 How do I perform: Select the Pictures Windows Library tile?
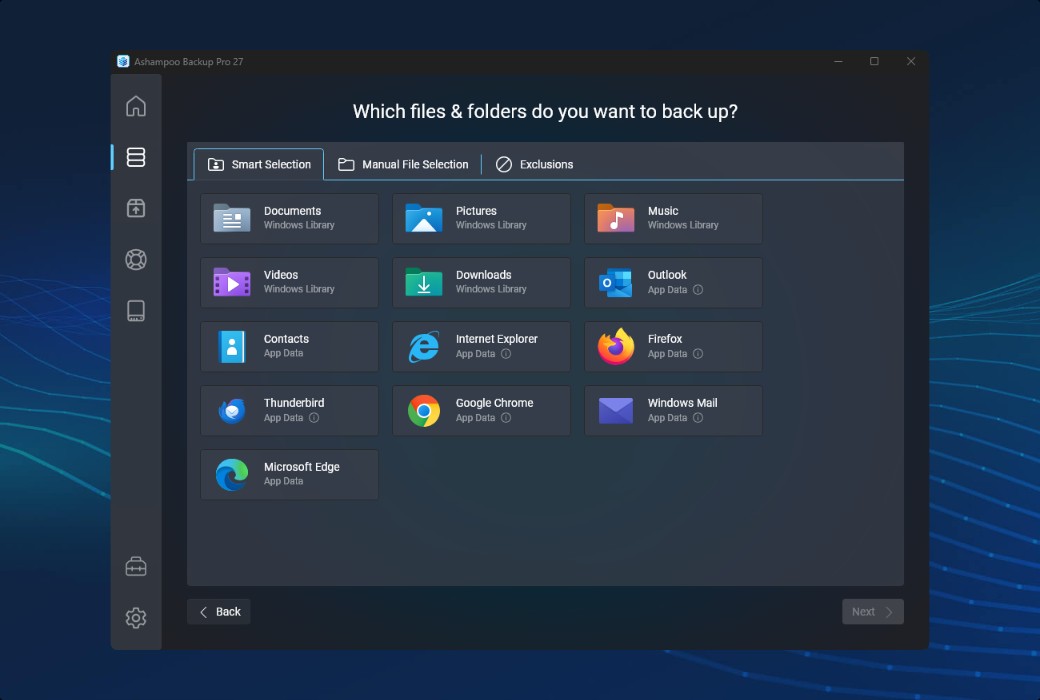pos(481,218)
